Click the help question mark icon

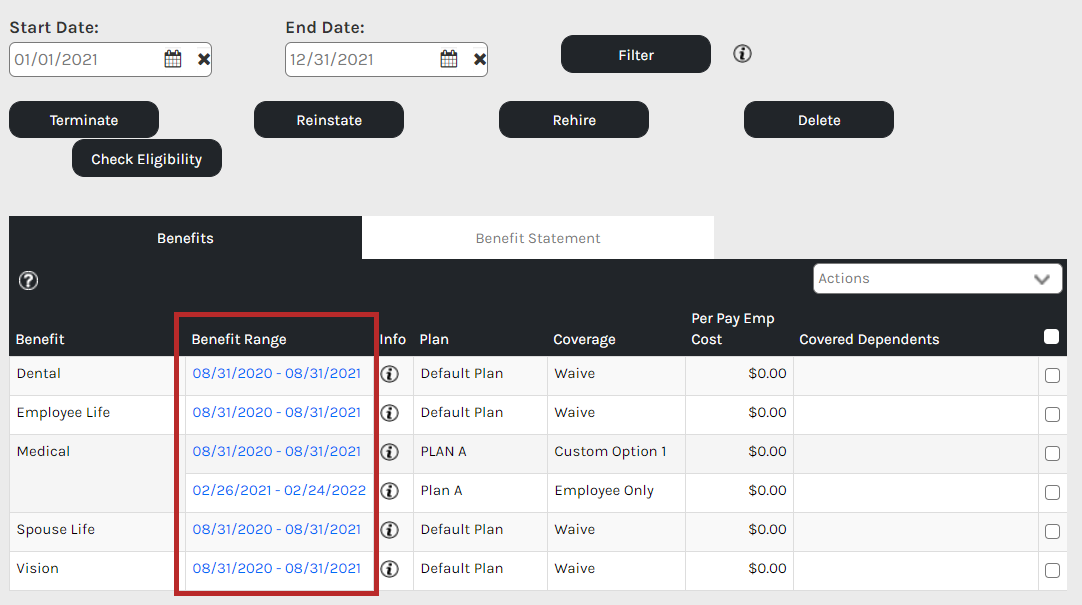[x=28, y=281]
